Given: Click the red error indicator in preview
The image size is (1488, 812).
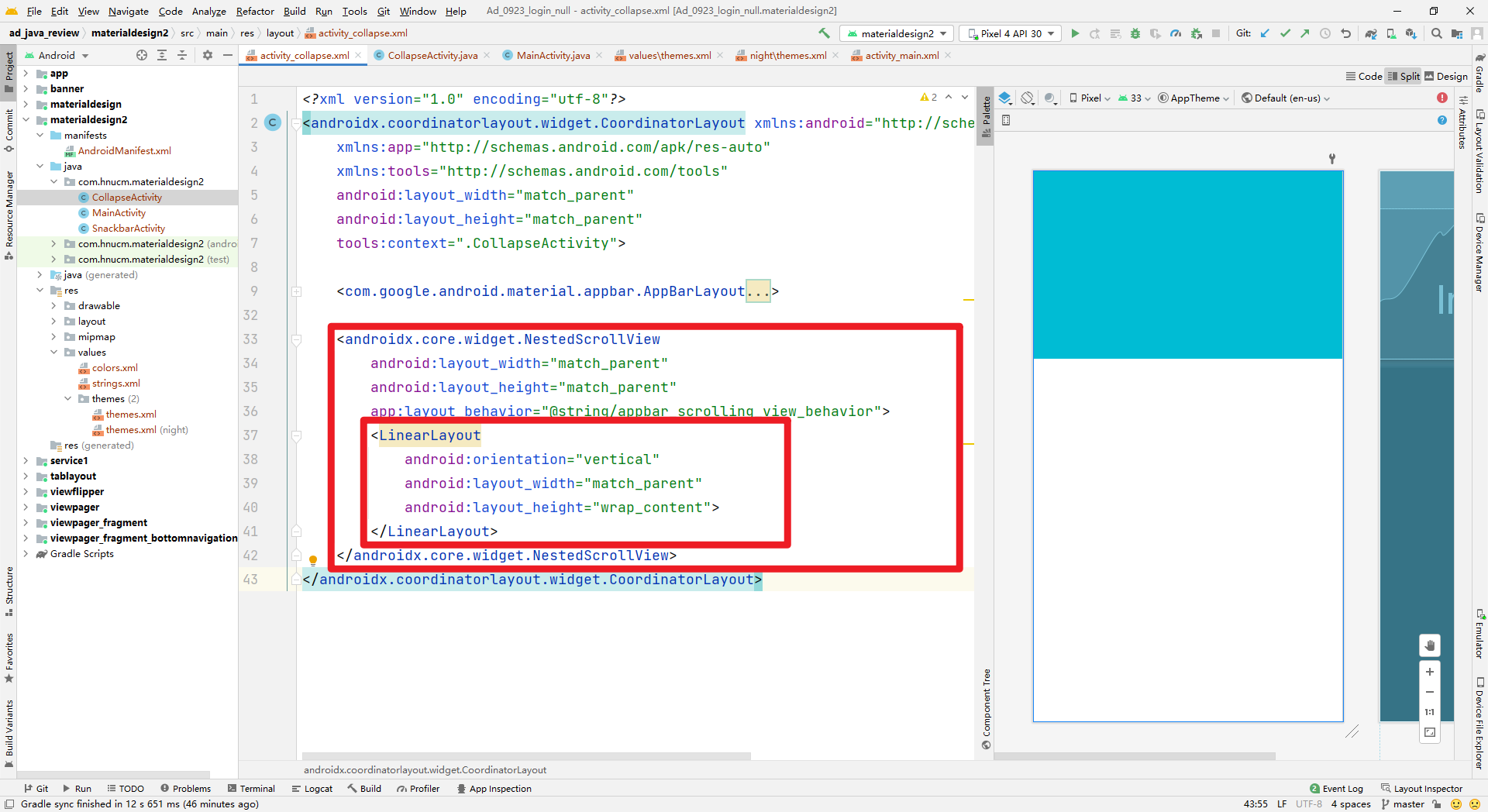Looking at the screenshot, I should click(1442, 98).
